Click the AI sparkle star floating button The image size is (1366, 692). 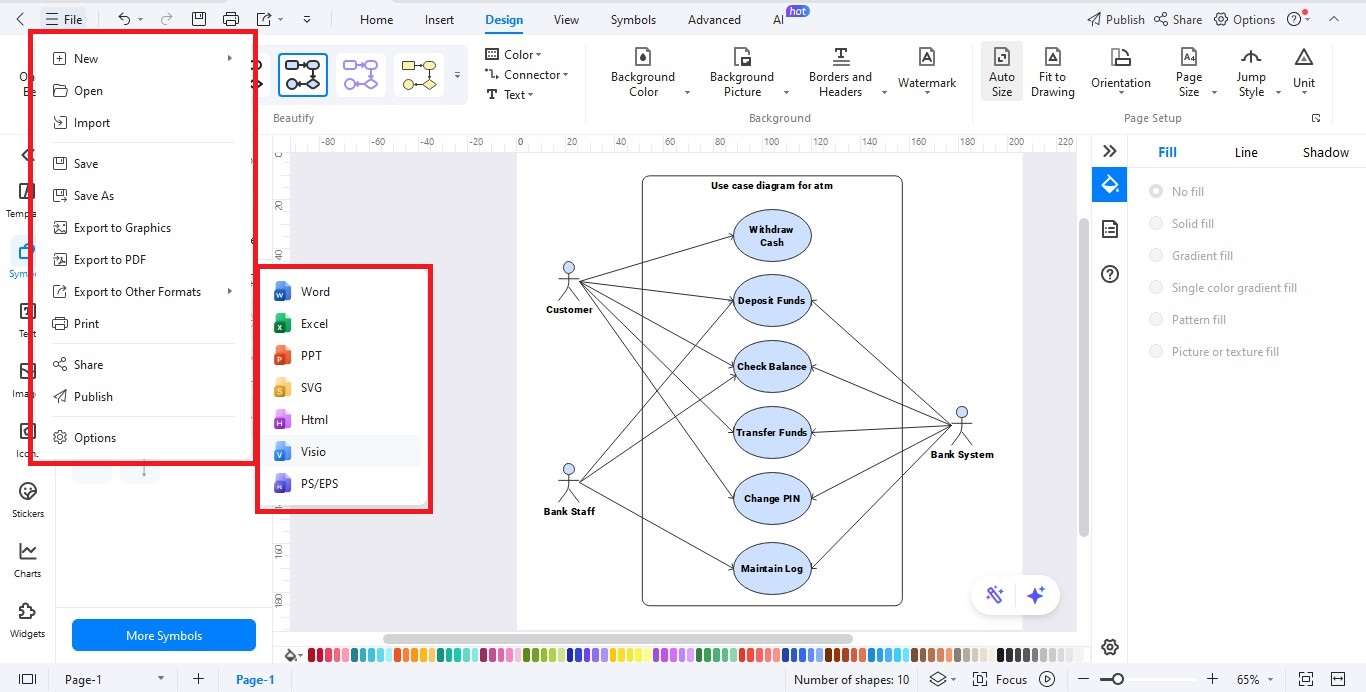point(1036,595)
